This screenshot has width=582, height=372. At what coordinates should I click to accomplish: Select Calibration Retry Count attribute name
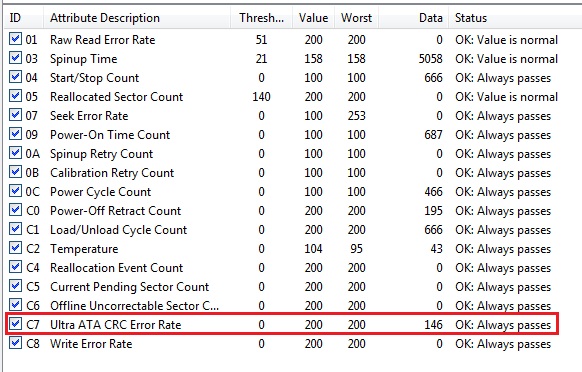pyautogui.click(x=112, y=173)
